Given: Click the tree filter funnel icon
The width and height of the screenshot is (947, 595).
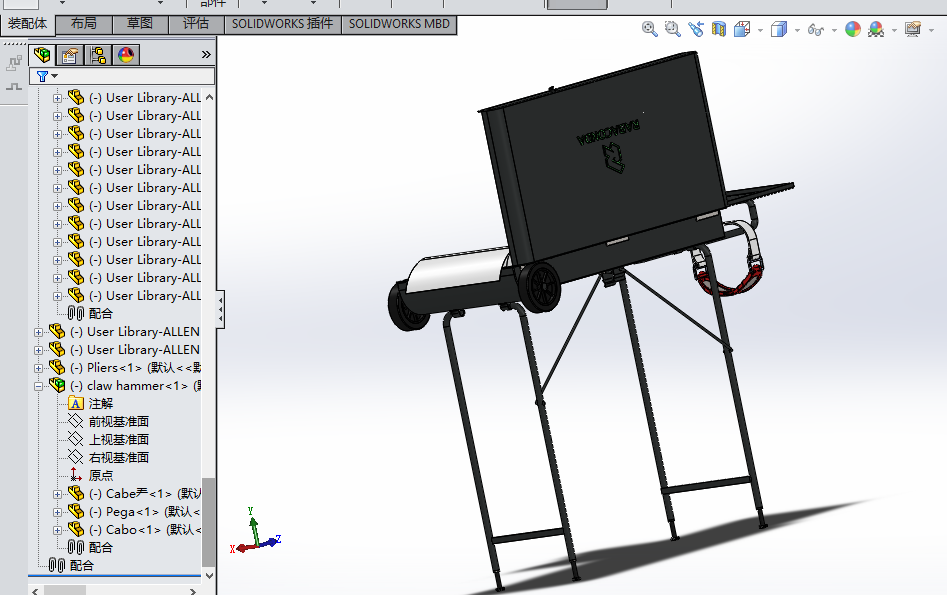Looking at the screenshot, I should [42, 76].
